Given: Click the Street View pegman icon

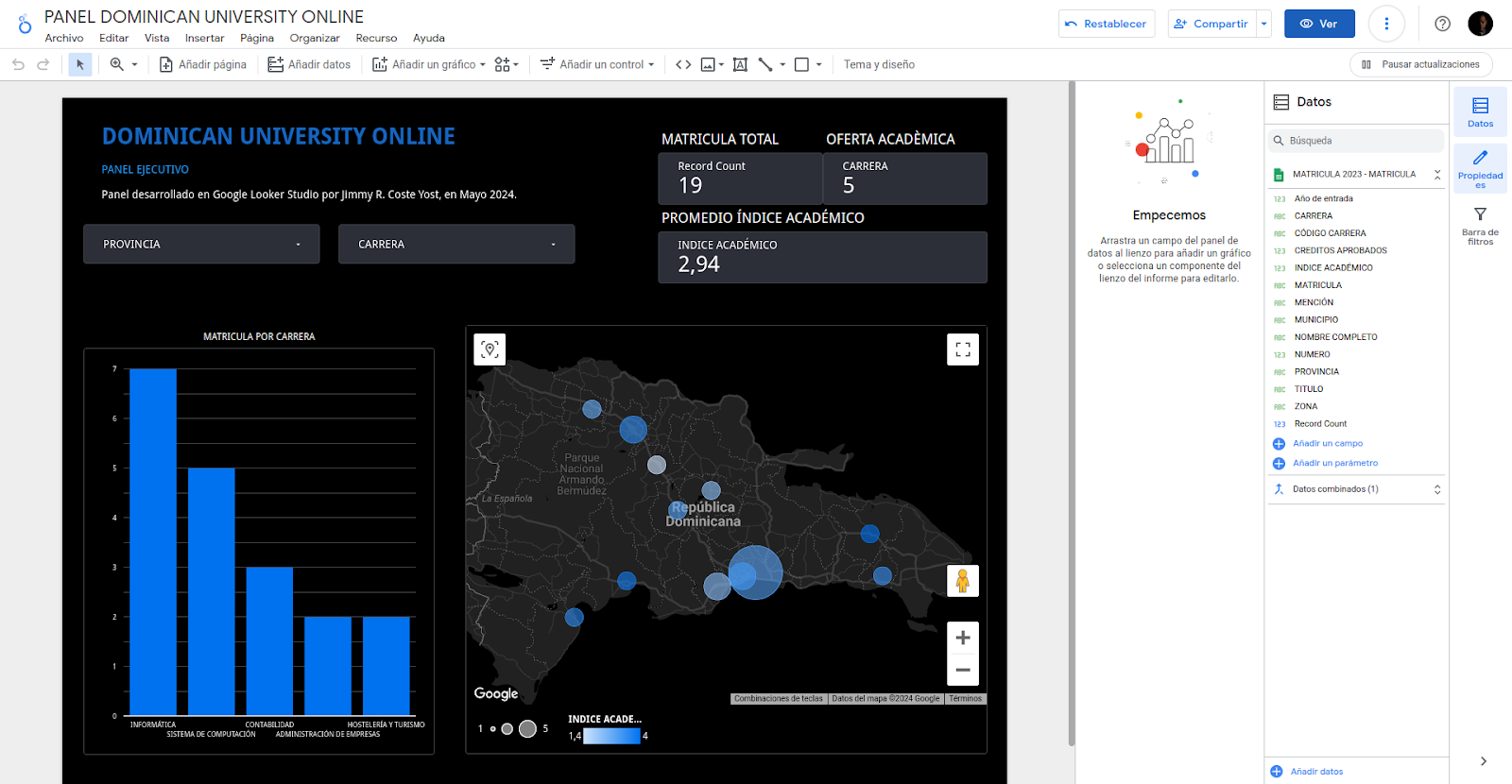Looking at the screenshot, I should pyautogui.click(x=963, y=581).
